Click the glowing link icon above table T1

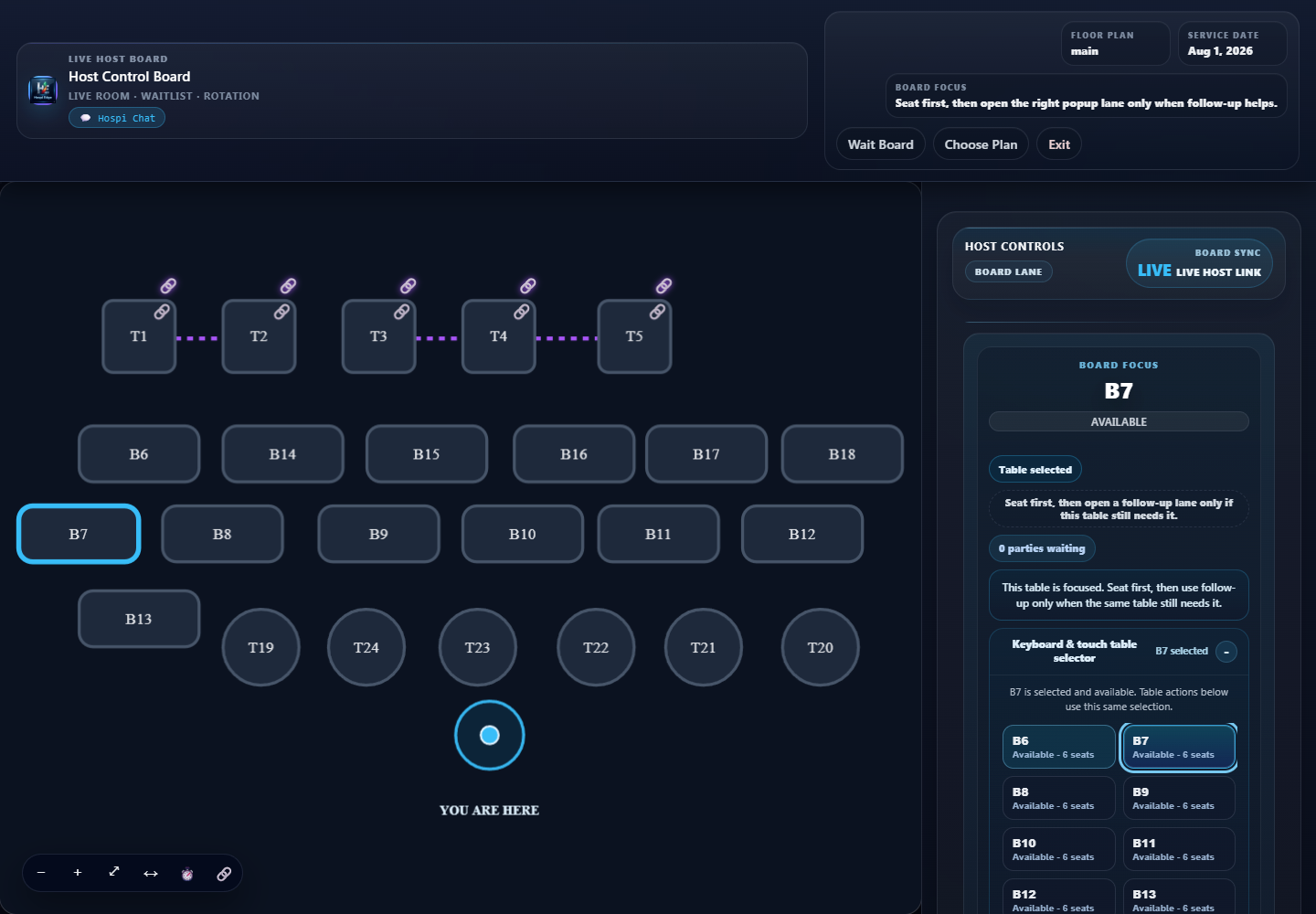(169, 286)
